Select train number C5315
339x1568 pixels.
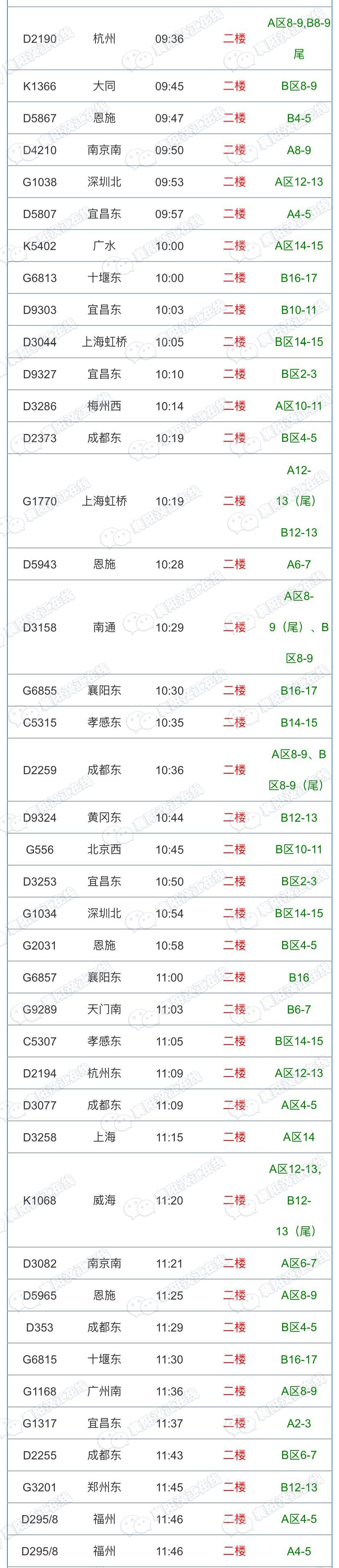pos(40,723)
